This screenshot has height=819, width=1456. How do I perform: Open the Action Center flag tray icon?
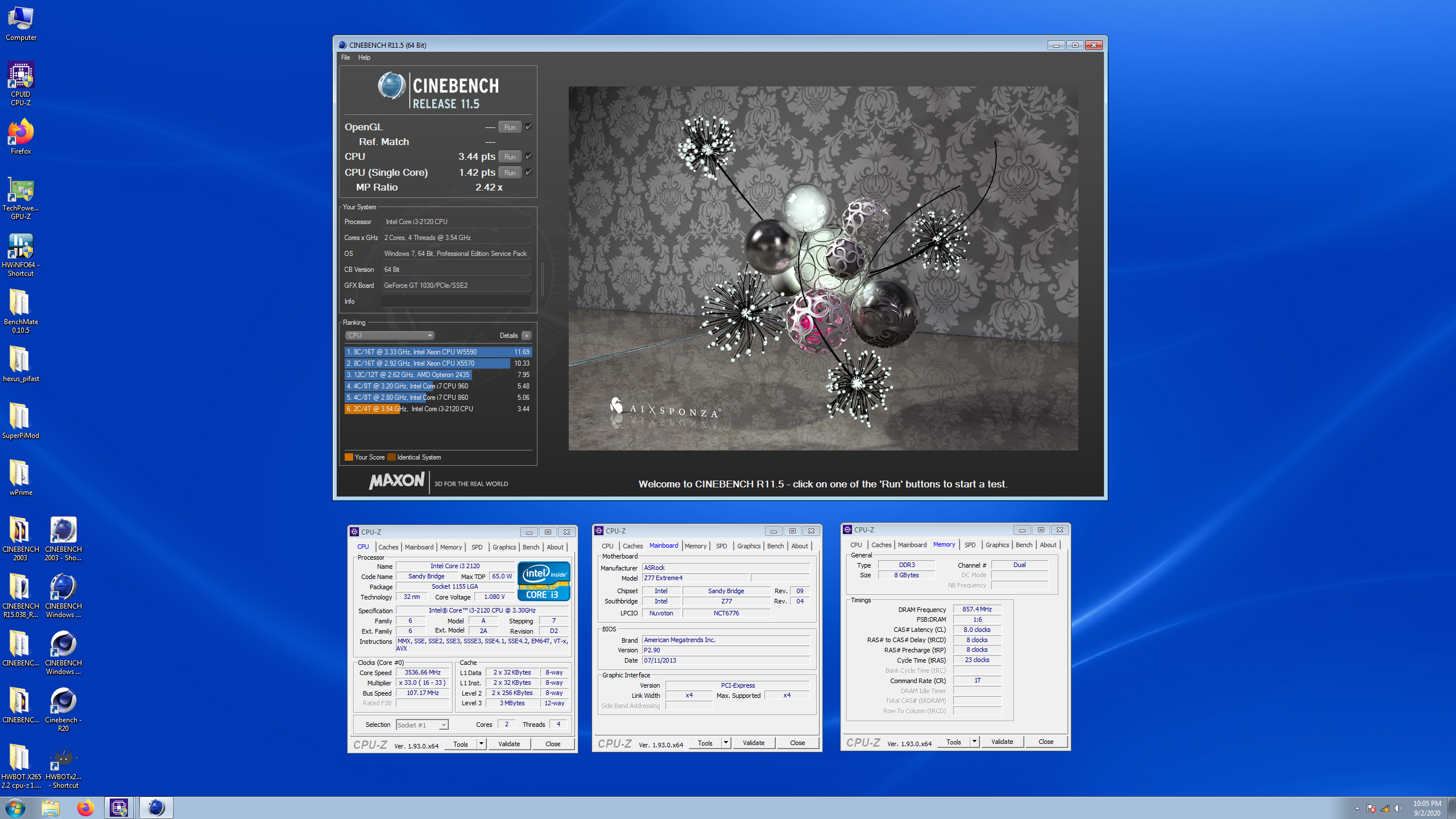1371,808
